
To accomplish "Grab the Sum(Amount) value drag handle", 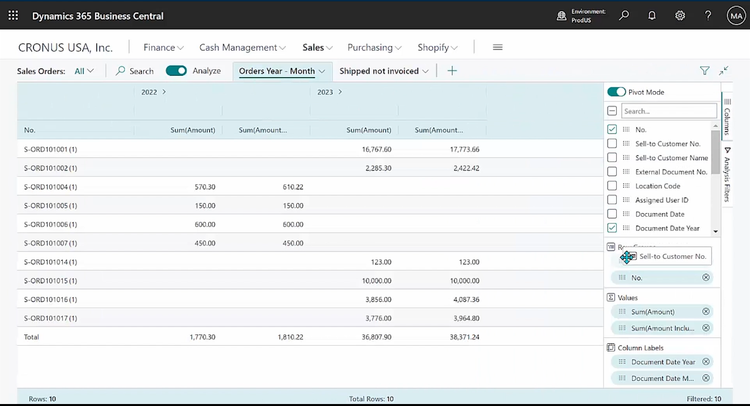I will 622,311.
